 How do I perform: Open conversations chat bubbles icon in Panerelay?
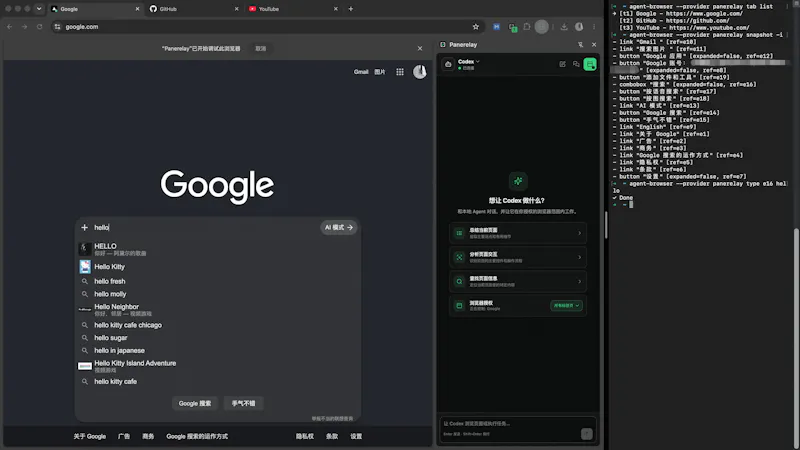pos(576,64)
